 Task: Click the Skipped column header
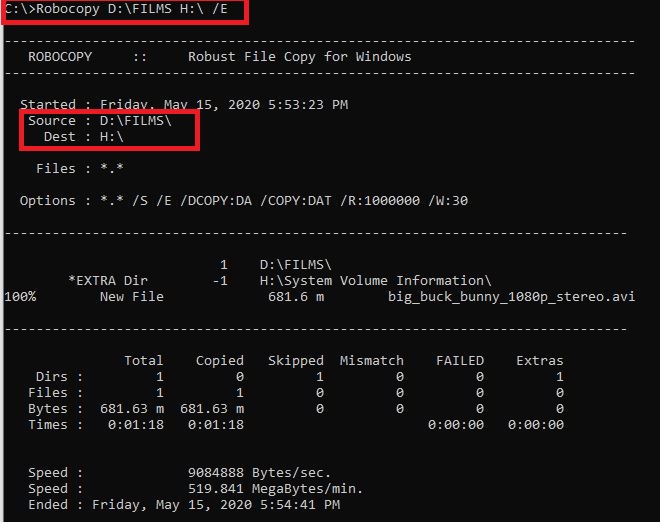point(296,361)
